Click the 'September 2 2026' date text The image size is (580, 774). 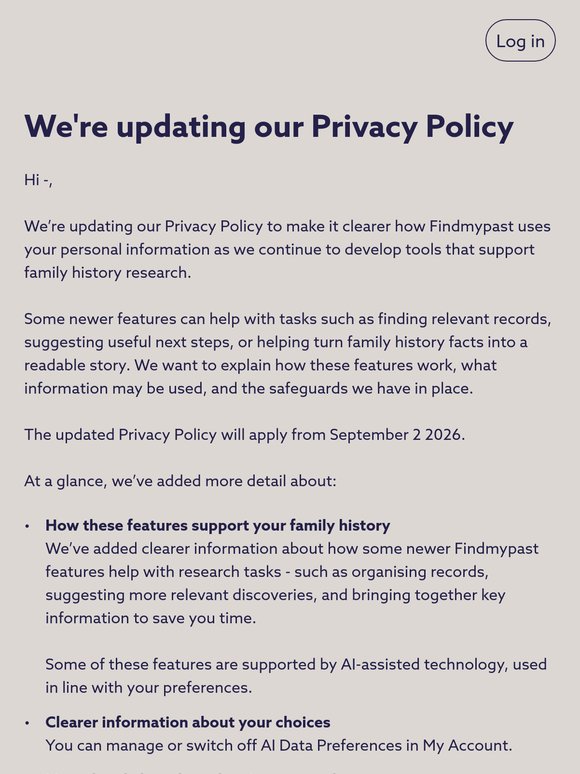(395, 435)
